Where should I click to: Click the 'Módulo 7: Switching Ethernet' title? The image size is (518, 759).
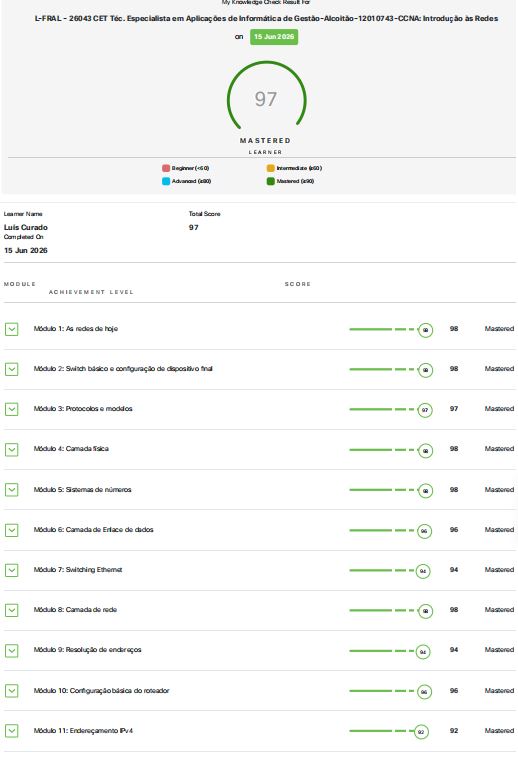(78, 570)
